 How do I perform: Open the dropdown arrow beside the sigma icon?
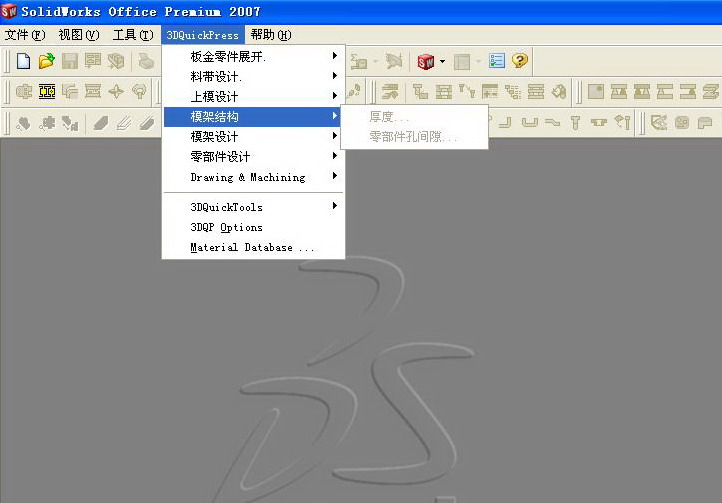(x=375, y=61)
